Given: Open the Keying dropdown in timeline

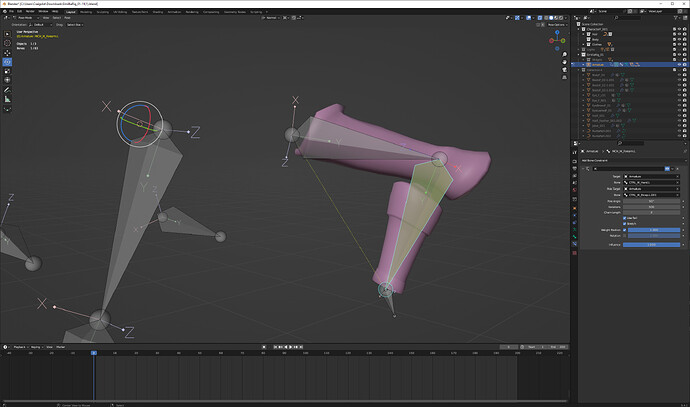Looking at the screenshot, I should (x=36, y=347).
